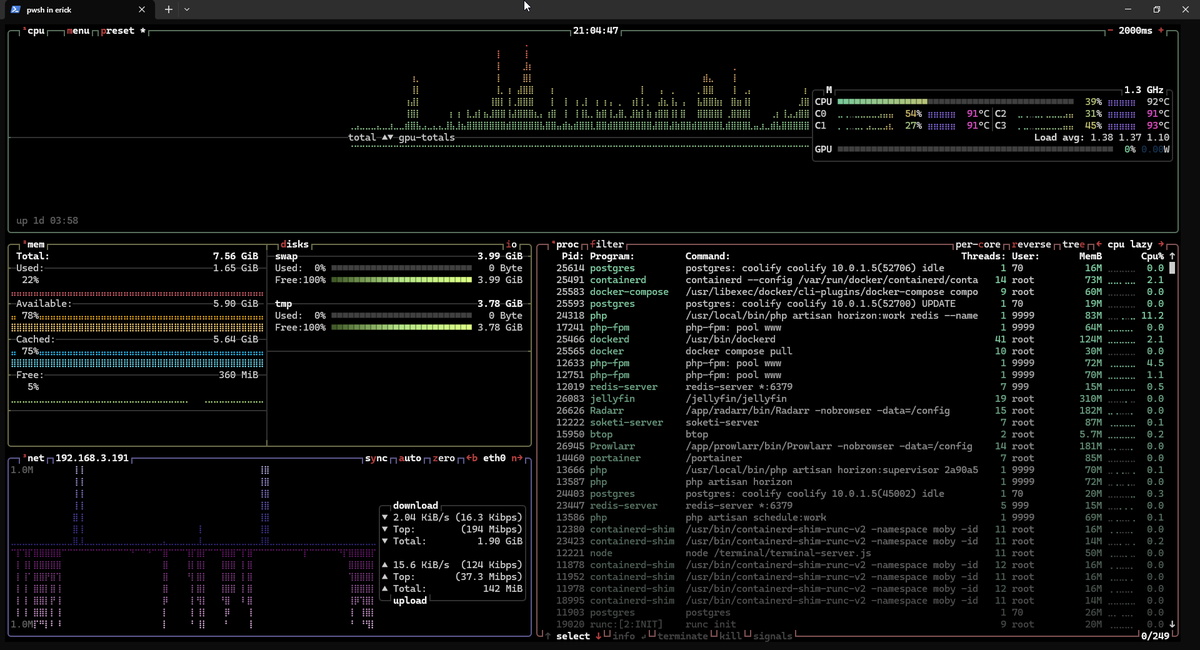Click the 21:04:47 clock

click(x=596, y=31)
